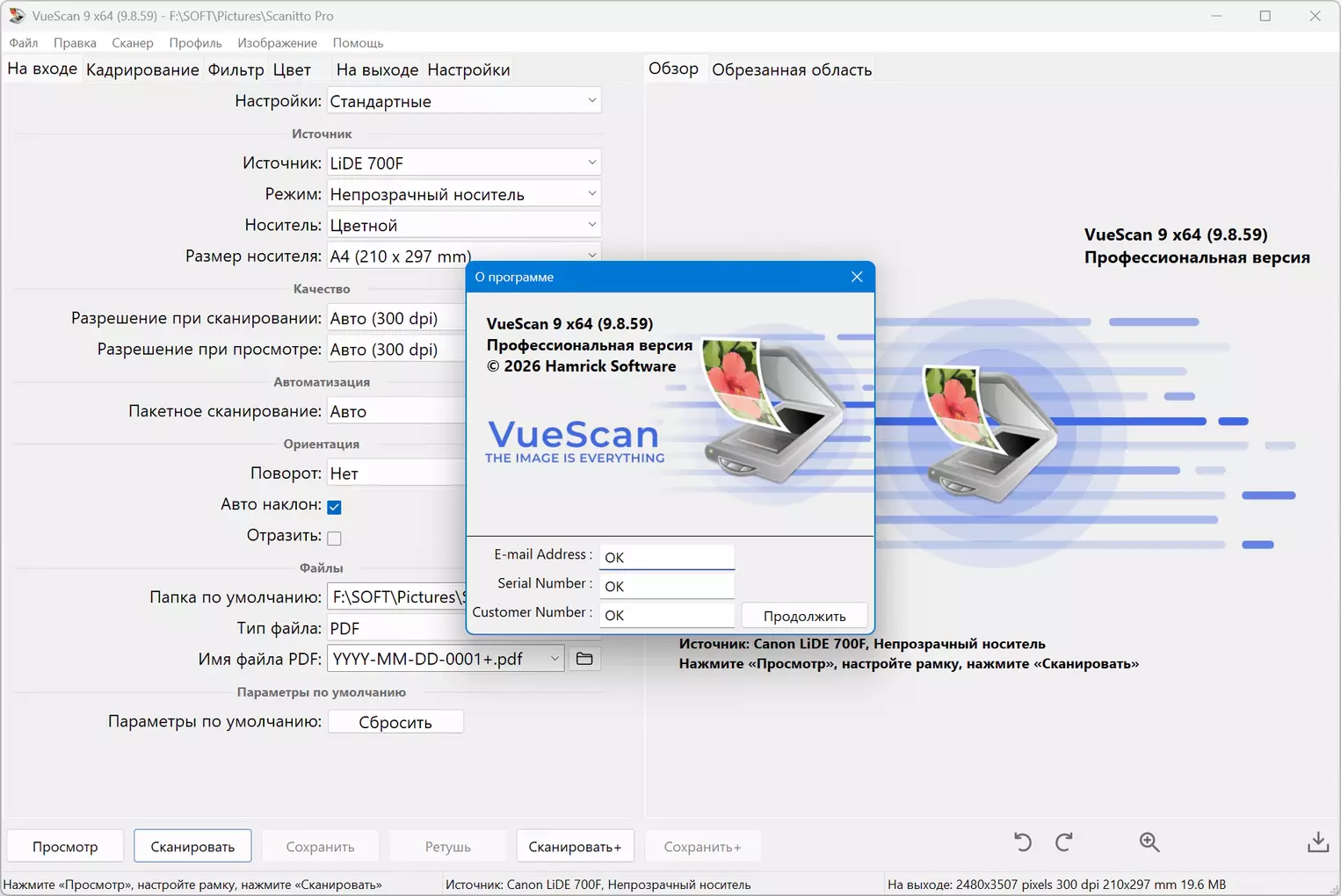Open the «Поворот» Нет dropdown
The image size is (1341, 896).
pos(396,473)
